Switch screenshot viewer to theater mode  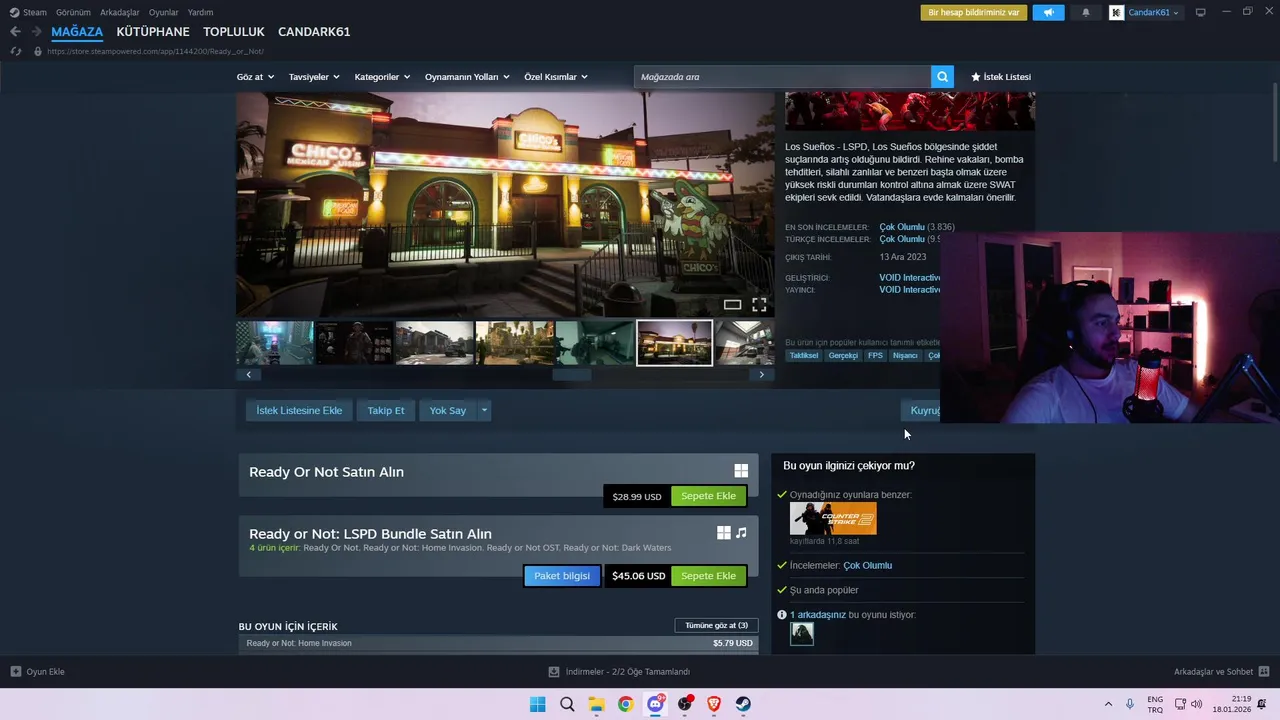click(732, 305)
